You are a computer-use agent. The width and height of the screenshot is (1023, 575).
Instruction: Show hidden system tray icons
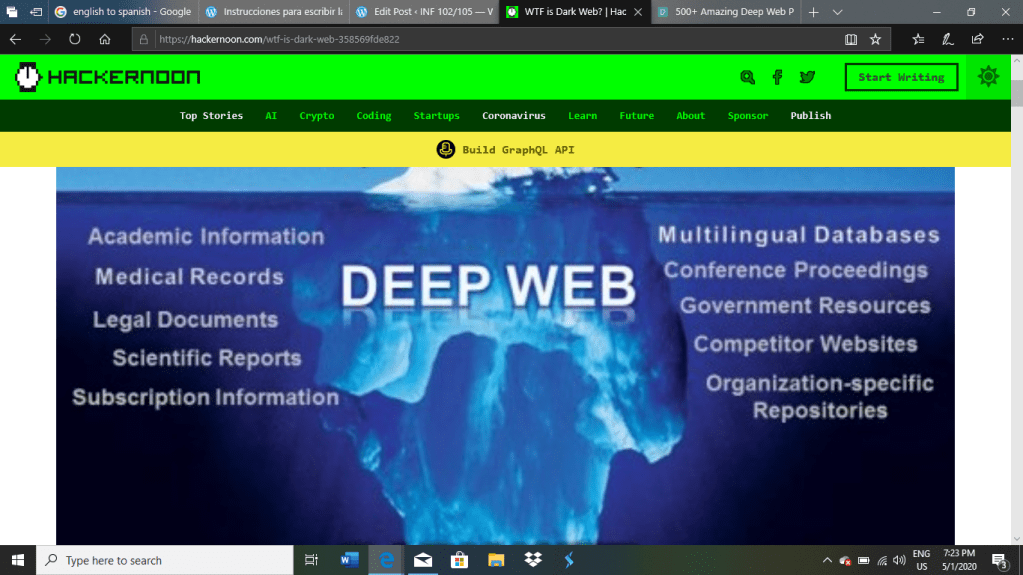pos(827,560)
